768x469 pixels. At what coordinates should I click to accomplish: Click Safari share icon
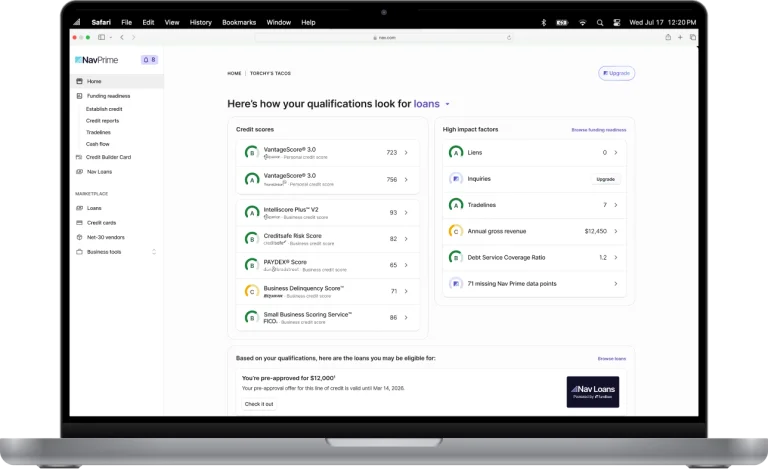[x=668, y=37]
